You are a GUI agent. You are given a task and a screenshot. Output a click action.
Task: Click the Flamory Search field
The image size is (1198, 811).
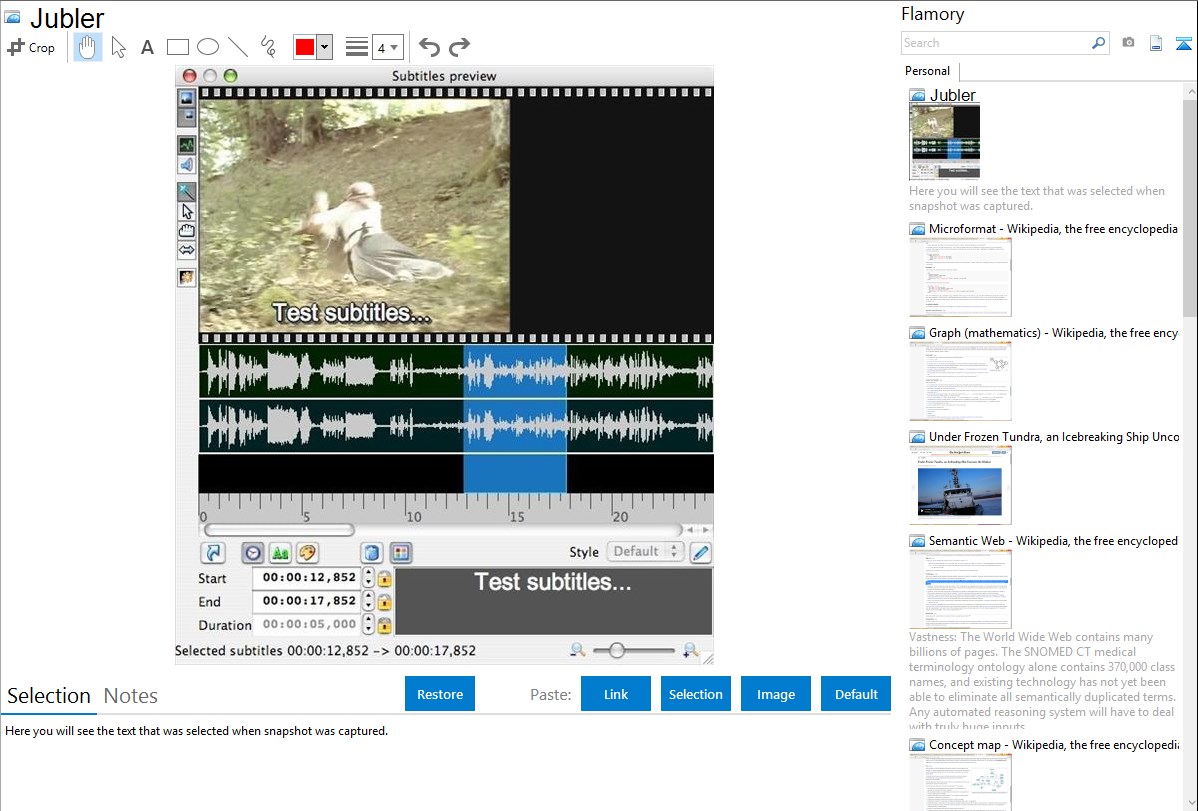pyautogui.click(x=995, y=44)
